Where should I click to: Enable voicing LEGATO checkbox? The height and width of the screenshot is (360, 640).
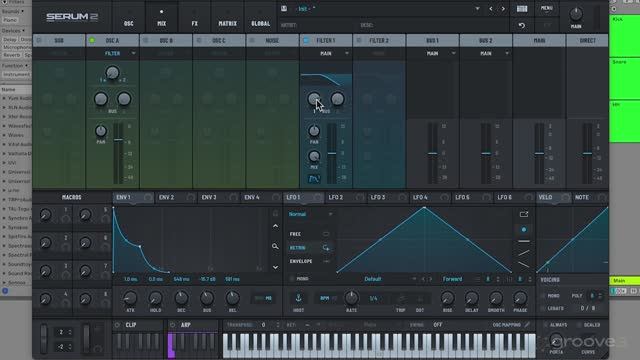tap(543, 309)
